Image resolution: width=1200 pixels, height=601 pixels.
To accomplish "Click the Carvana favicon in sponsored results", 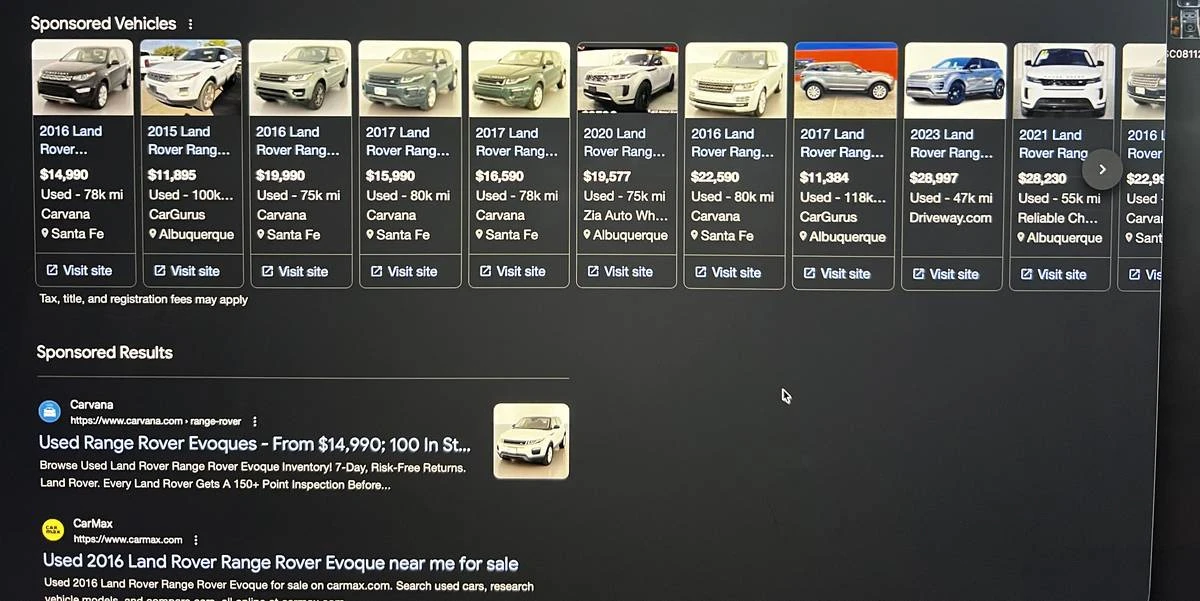I will click(x=49, y=411).
